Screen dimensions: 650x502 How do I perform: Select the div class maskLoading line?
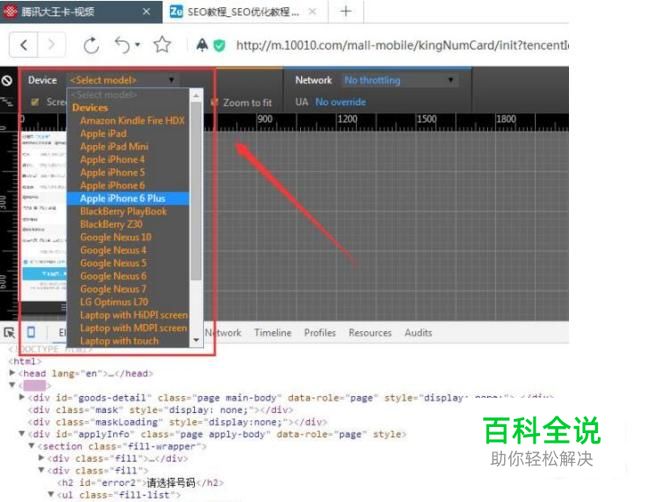177,422
